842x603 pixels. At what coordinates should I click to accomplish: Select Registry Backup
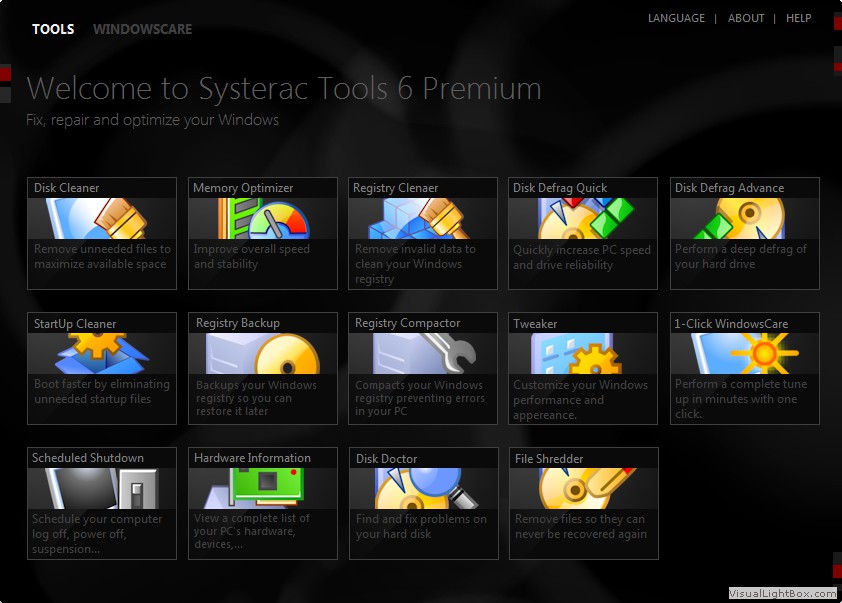point(262,367)
